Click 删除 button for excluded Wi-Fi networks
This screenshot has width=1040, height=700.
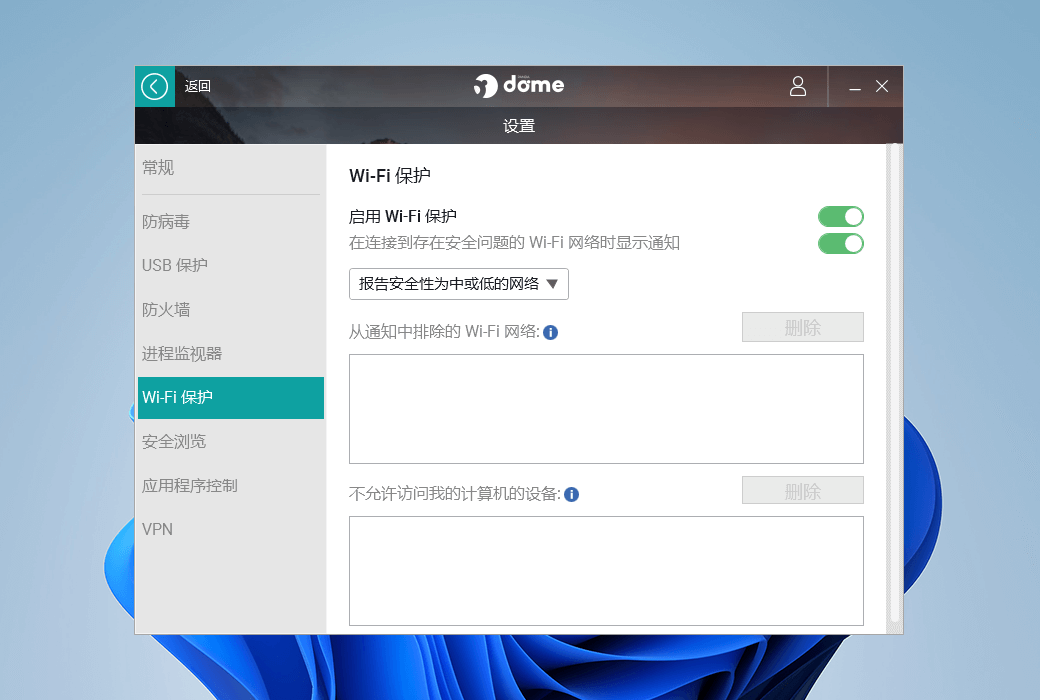pos(802,328)
